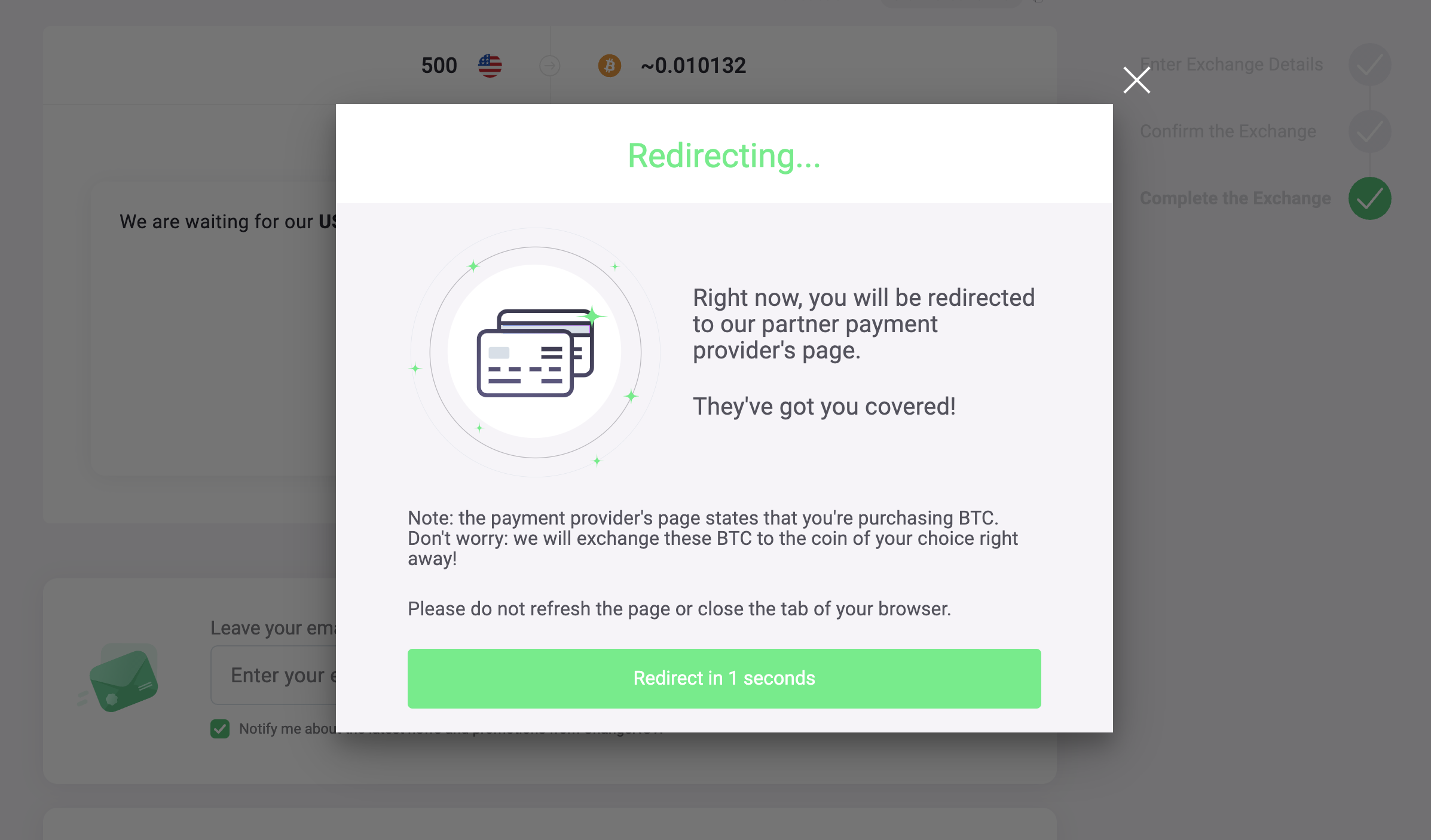Select the Complete the Exchange step label
The image size is (1431, 840).
(1235, 198)
